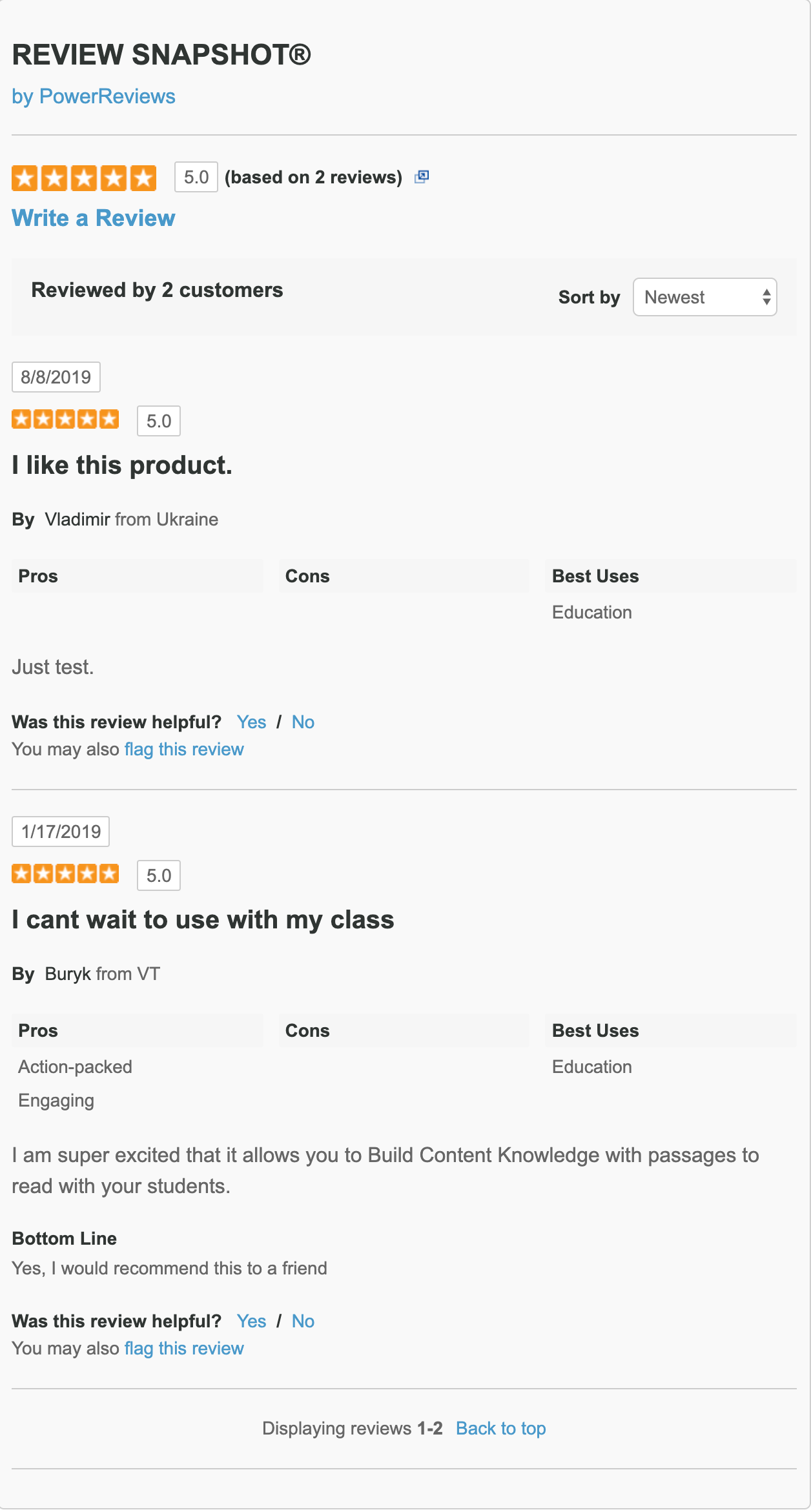Click the "I like this product." review title
This screenshot has width=811, height=1512.
122,465
